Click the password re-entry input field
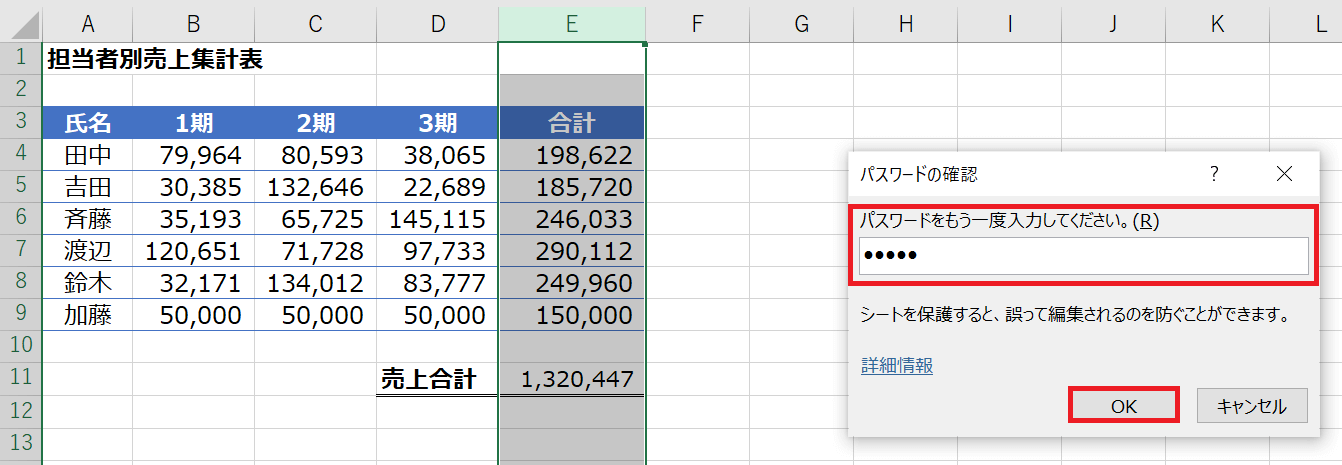The image size is (1342, 465). click(1083, 256)
